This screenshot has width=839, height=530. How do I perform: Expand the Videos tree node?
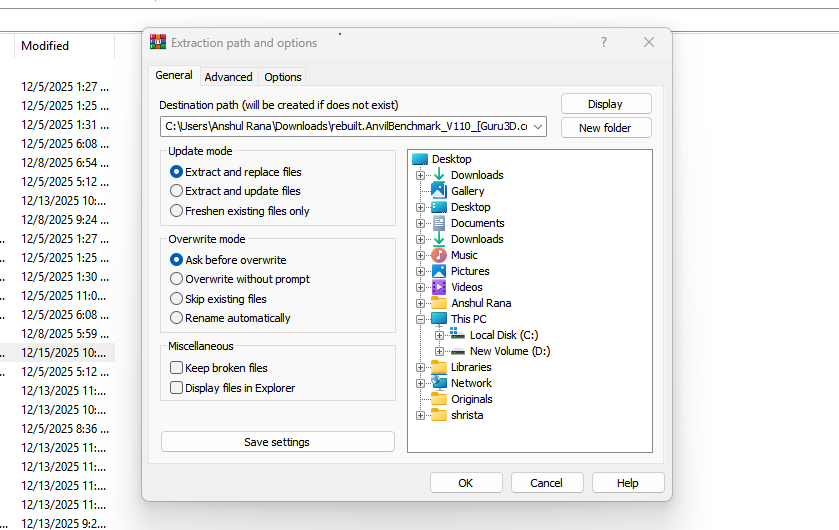(421, 287)
